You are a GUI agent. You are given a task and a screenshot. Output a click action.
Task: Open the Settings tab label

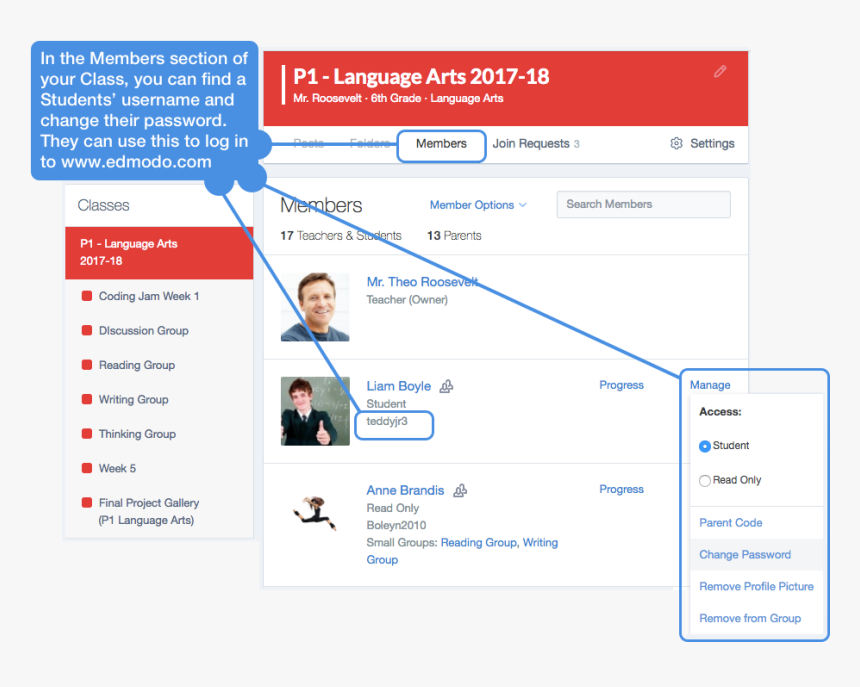pyautogui.click(x=712, y=144)
